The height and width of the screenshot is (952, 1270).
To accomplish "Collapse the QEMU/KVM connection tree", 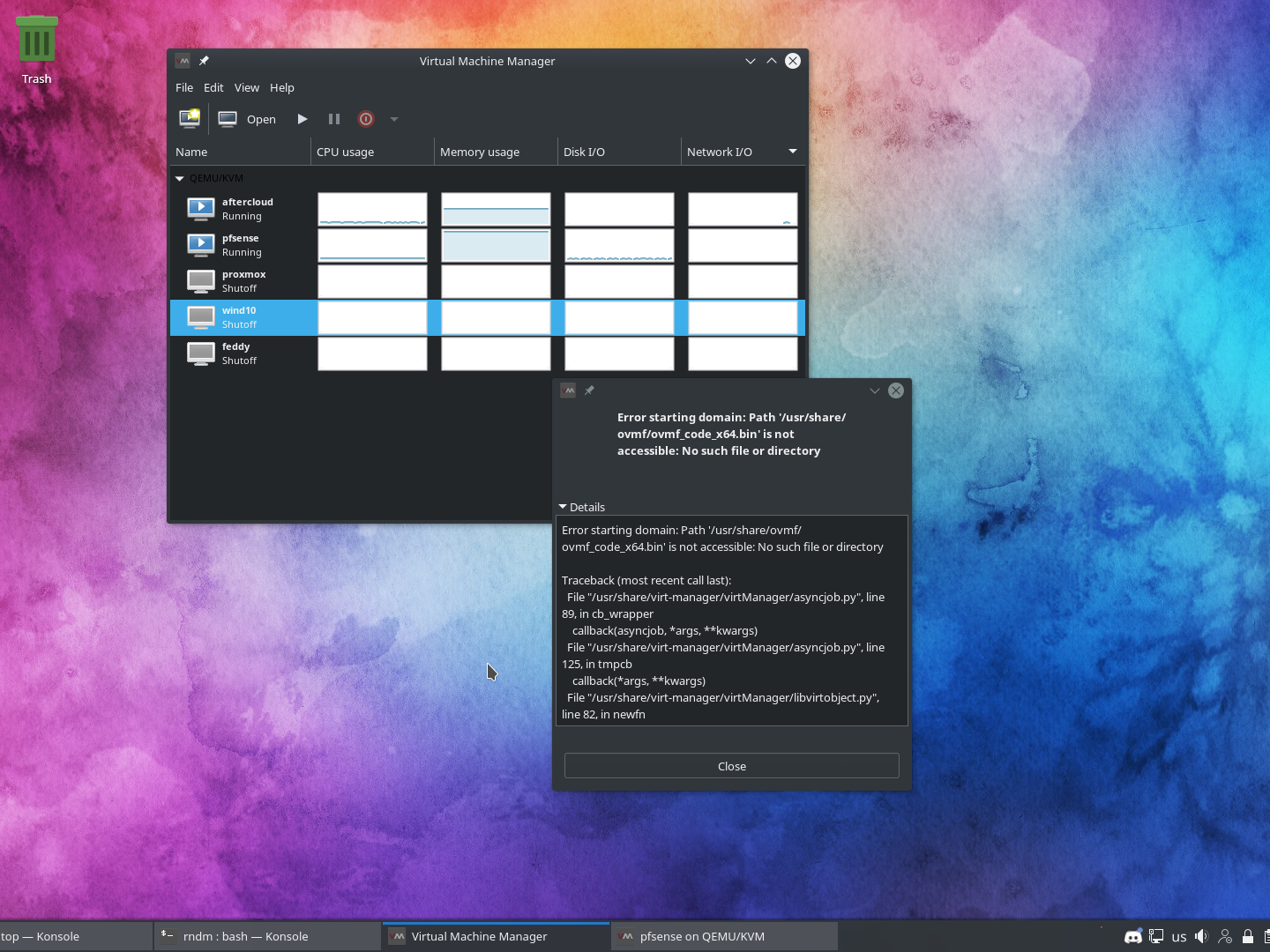I will point(180,178).
